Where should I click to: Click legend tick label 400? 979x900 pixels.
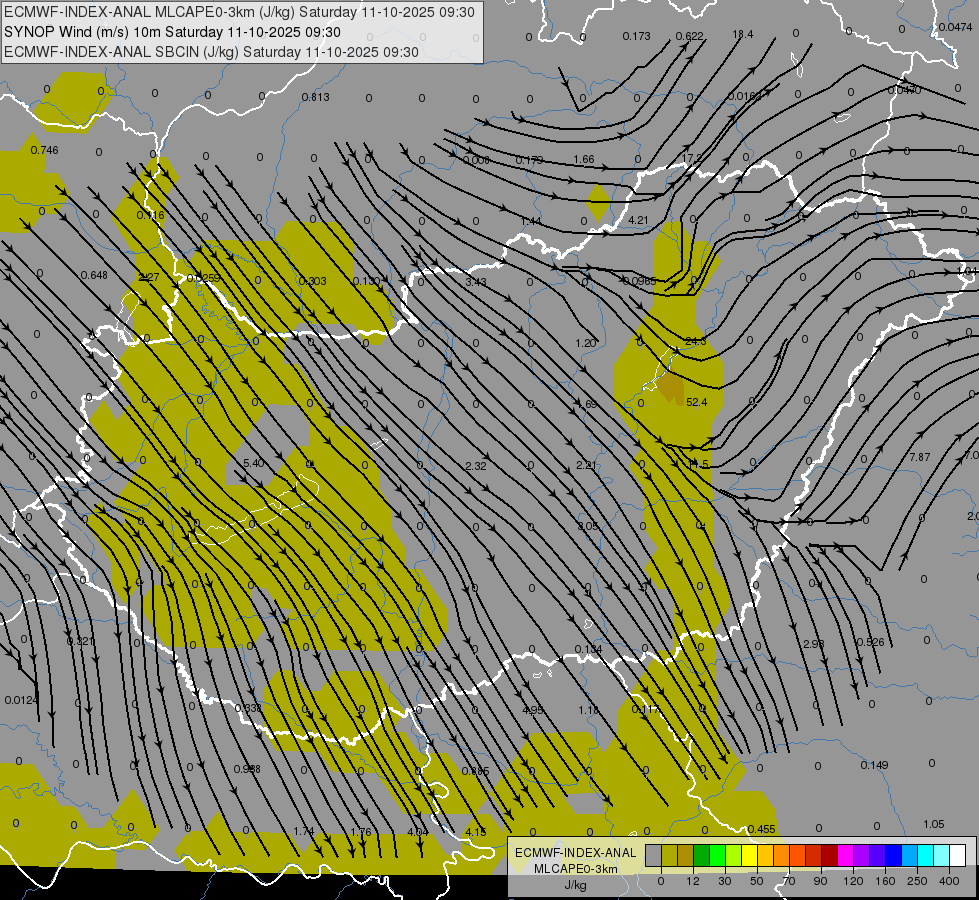click(x=949, y=881)
